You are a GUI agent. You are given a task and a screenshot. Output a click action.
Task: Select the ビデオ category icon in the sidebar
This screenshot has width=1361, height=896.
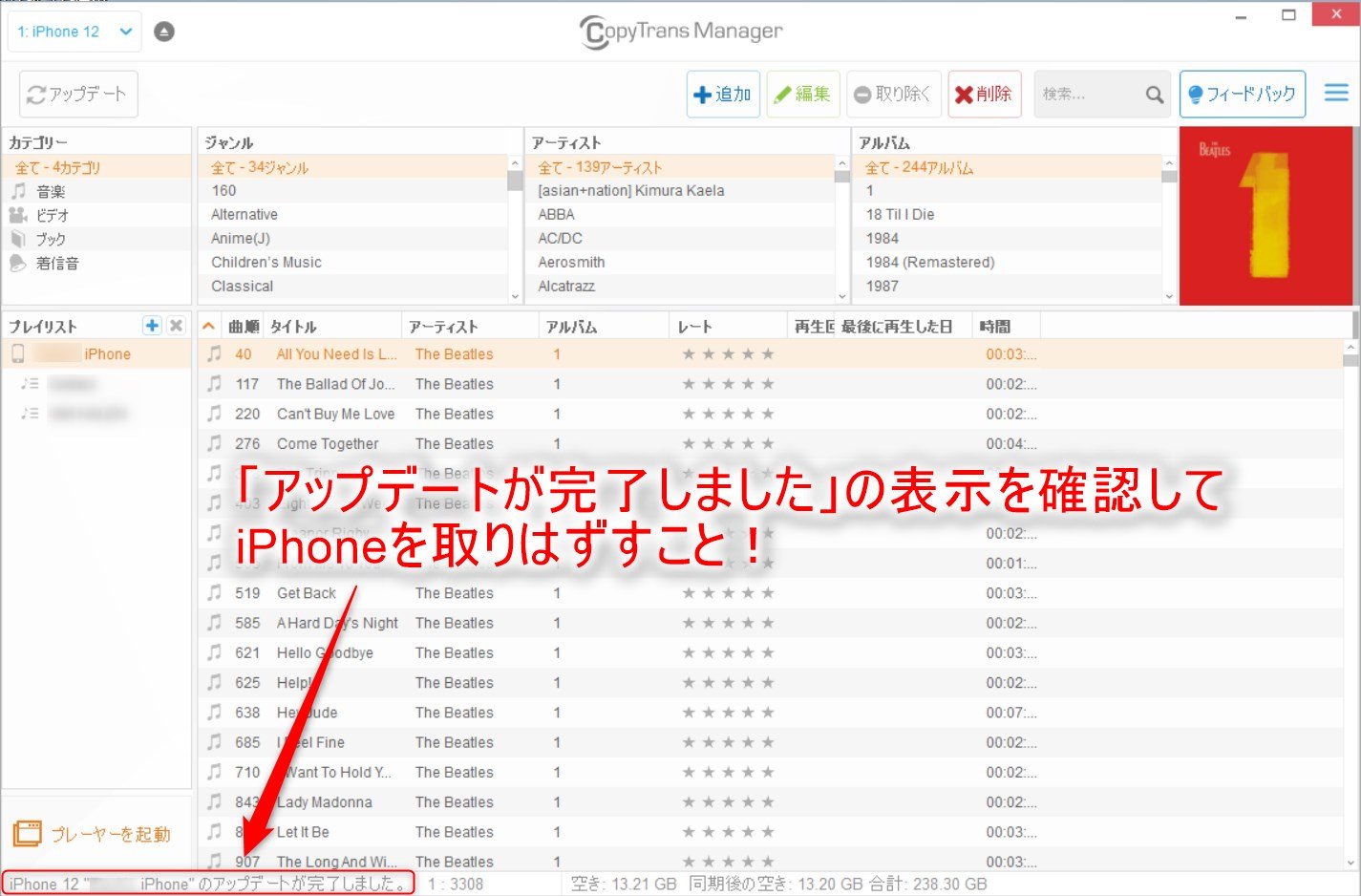click(x=19, y=214)
